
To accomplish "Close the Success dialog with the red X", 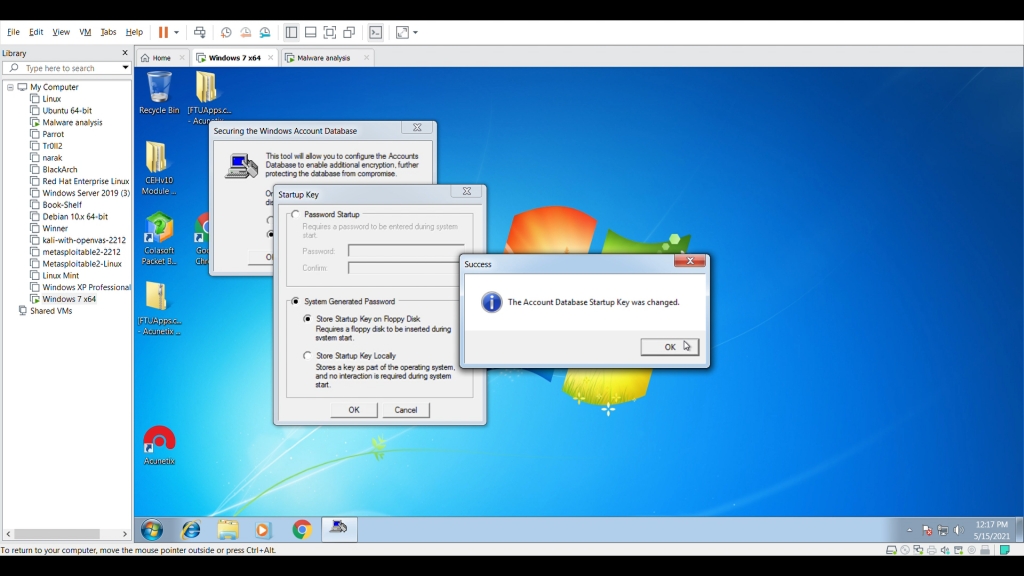I will pos(690,261).
